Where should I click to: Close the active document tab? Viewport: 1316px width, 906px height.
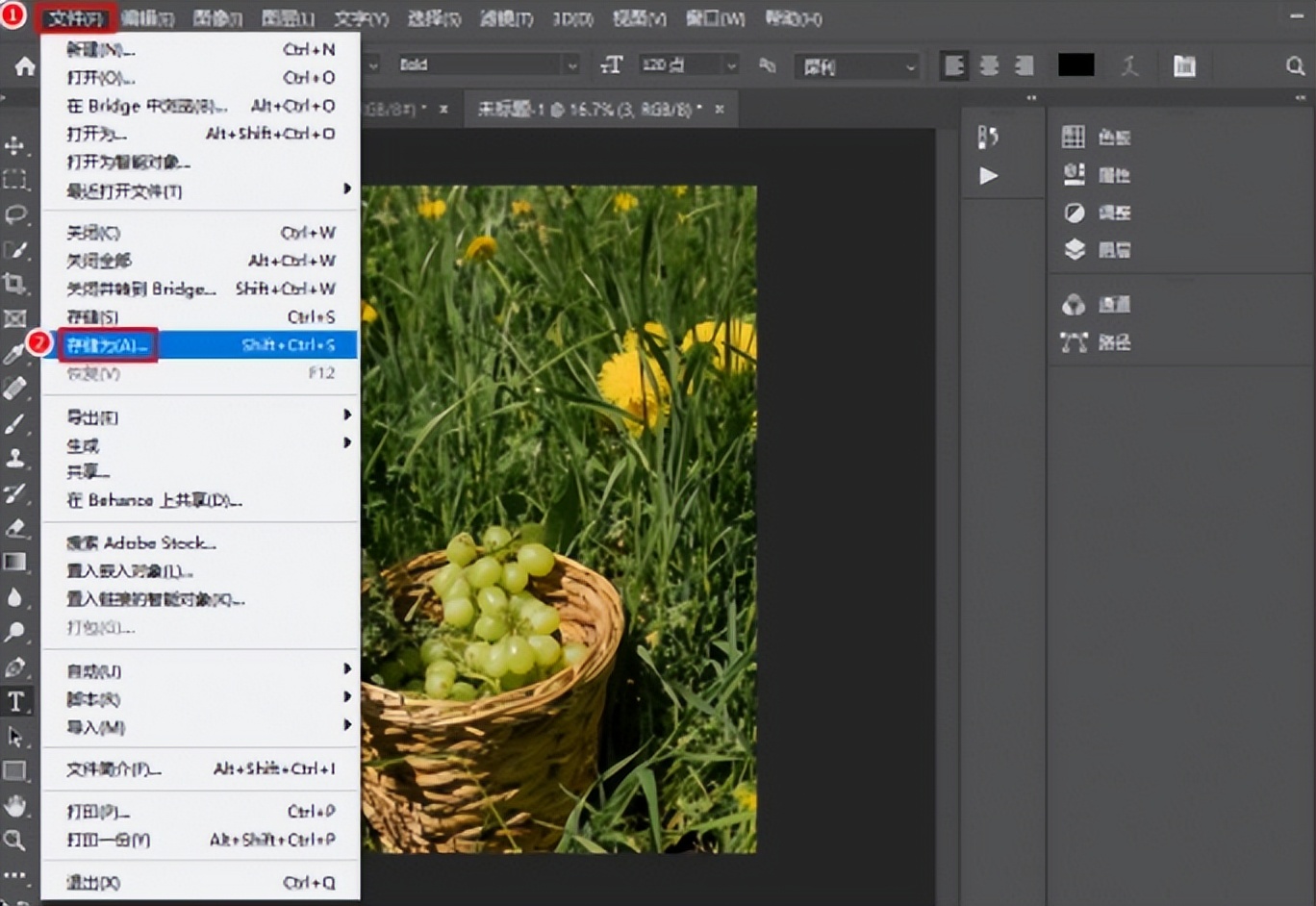coord(720,109)
